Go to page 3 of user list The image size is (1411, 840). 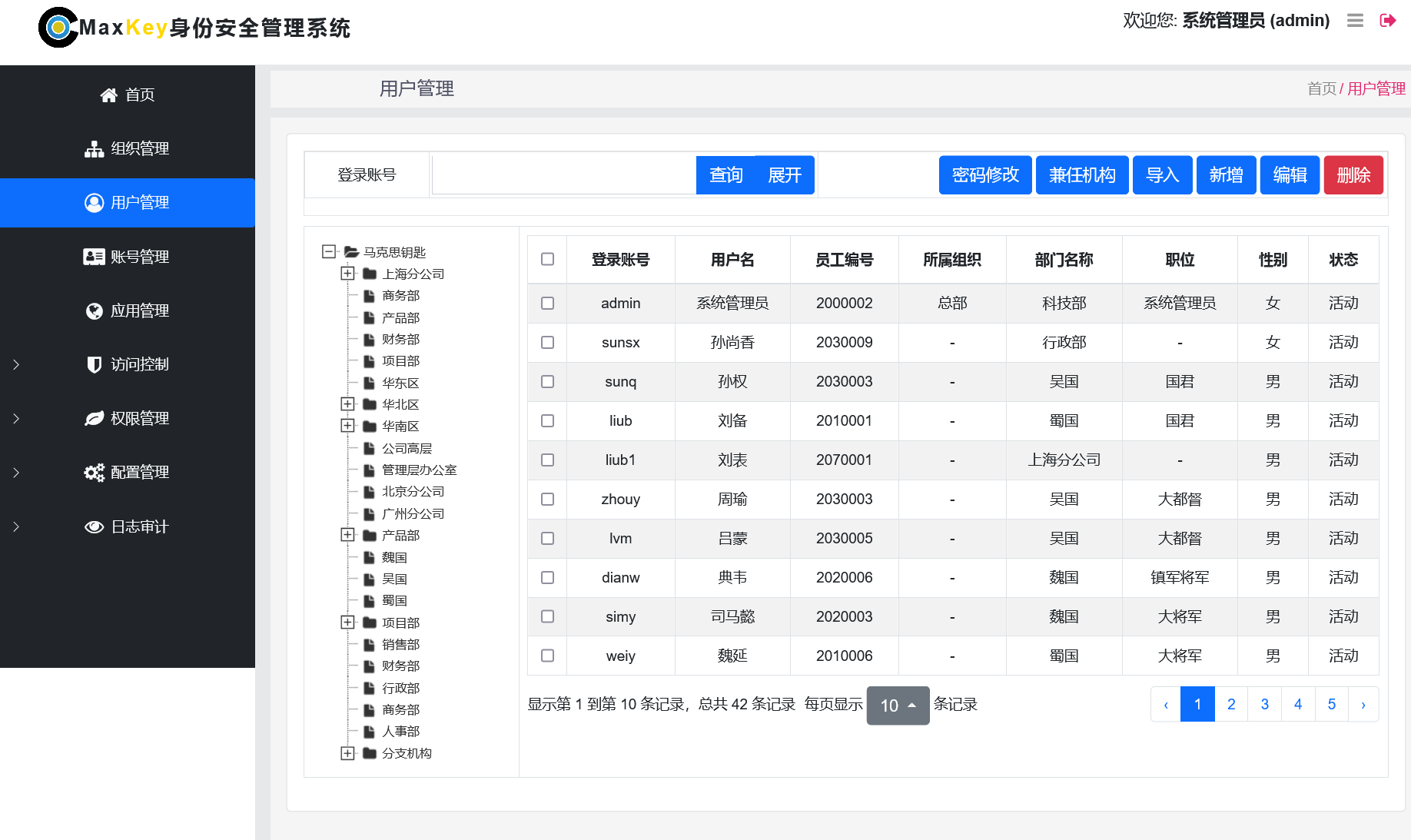1264,704
